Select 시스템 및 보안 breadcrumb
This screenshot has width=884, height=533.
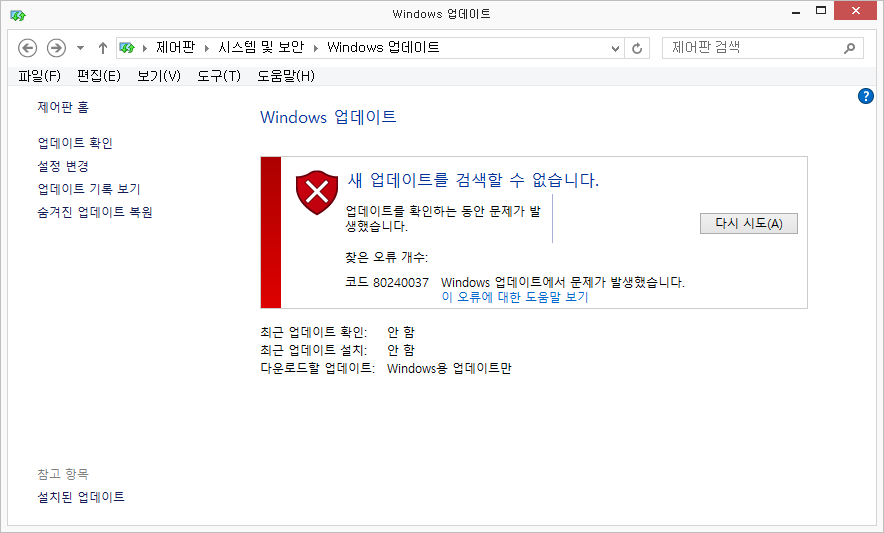(261, 47)
